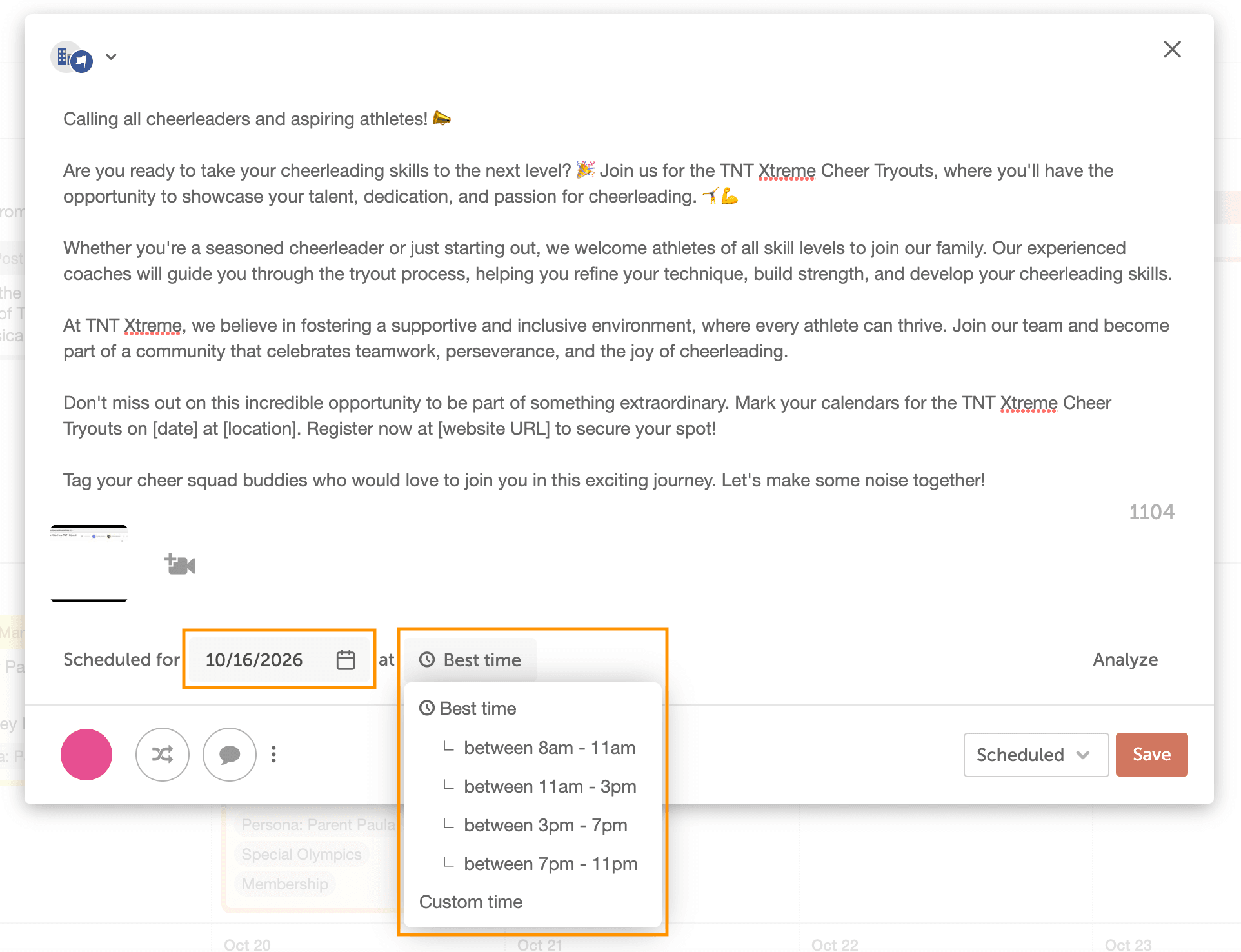Select Best time menu option
The height and width of the screenshot is (952, 1241).
[477, 708]
